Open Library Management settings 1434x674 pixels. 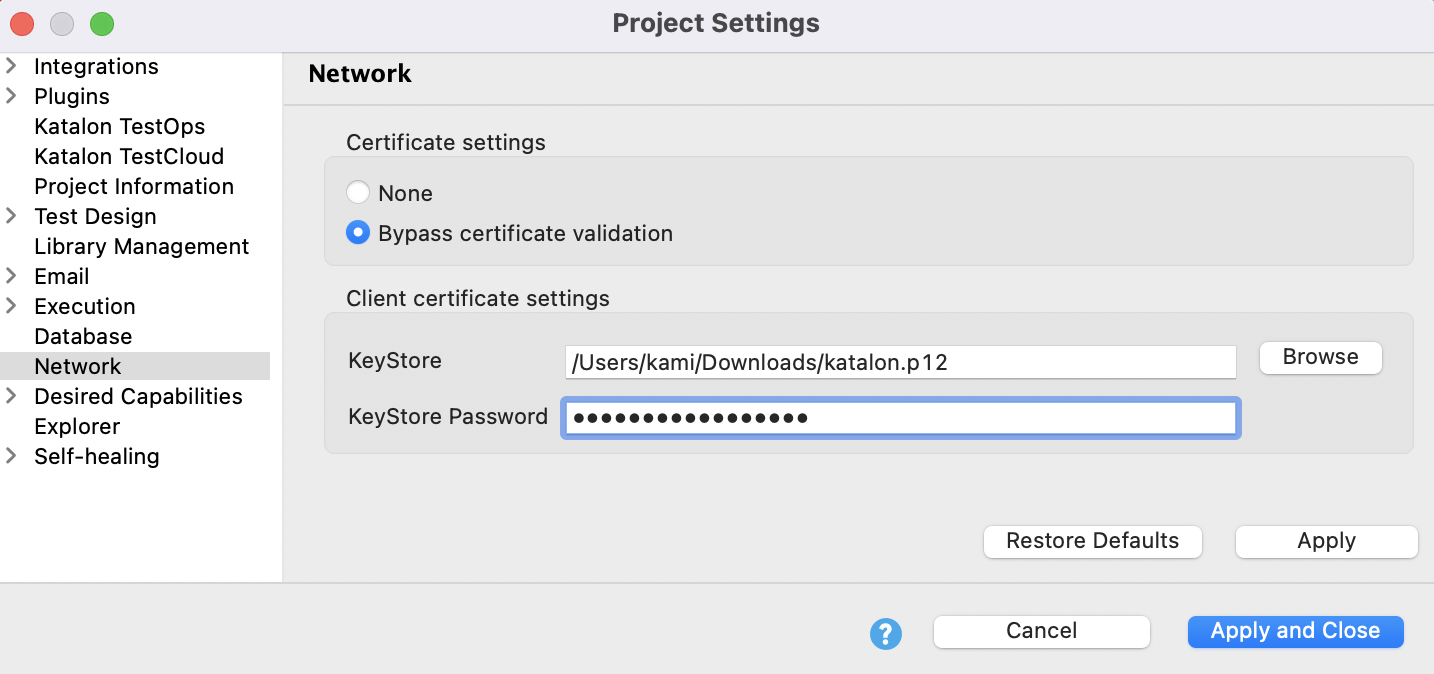coord(141,246)
